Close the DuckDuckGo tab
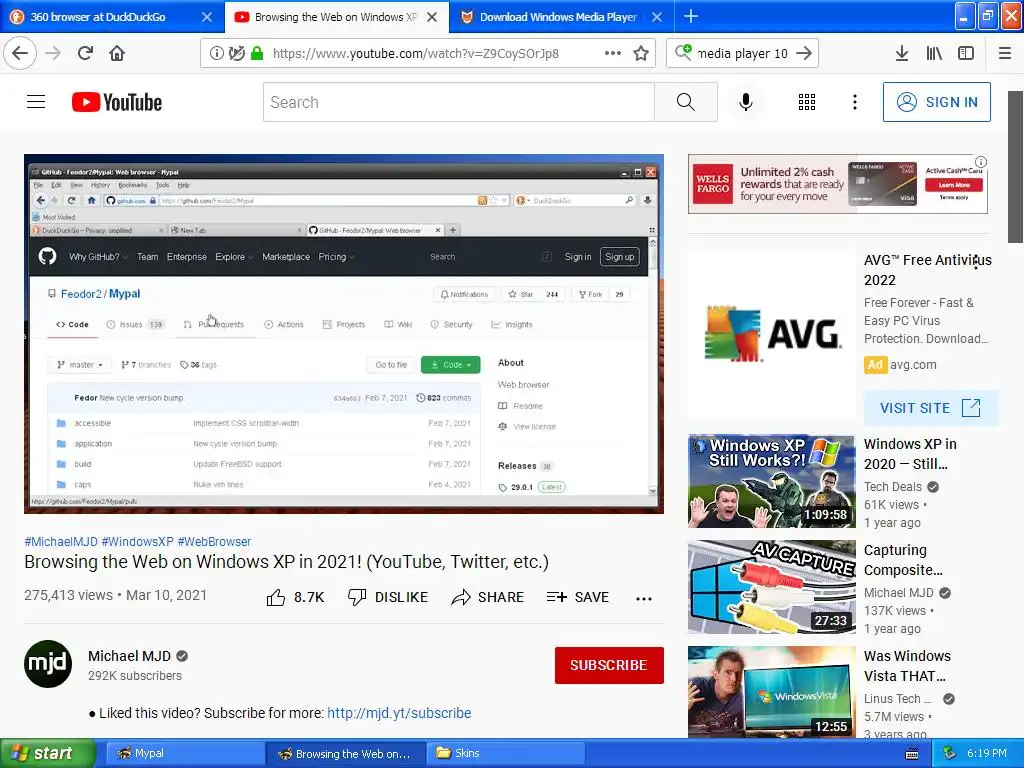The height and width of the screenshot is (768, 1024). point(206,17)
